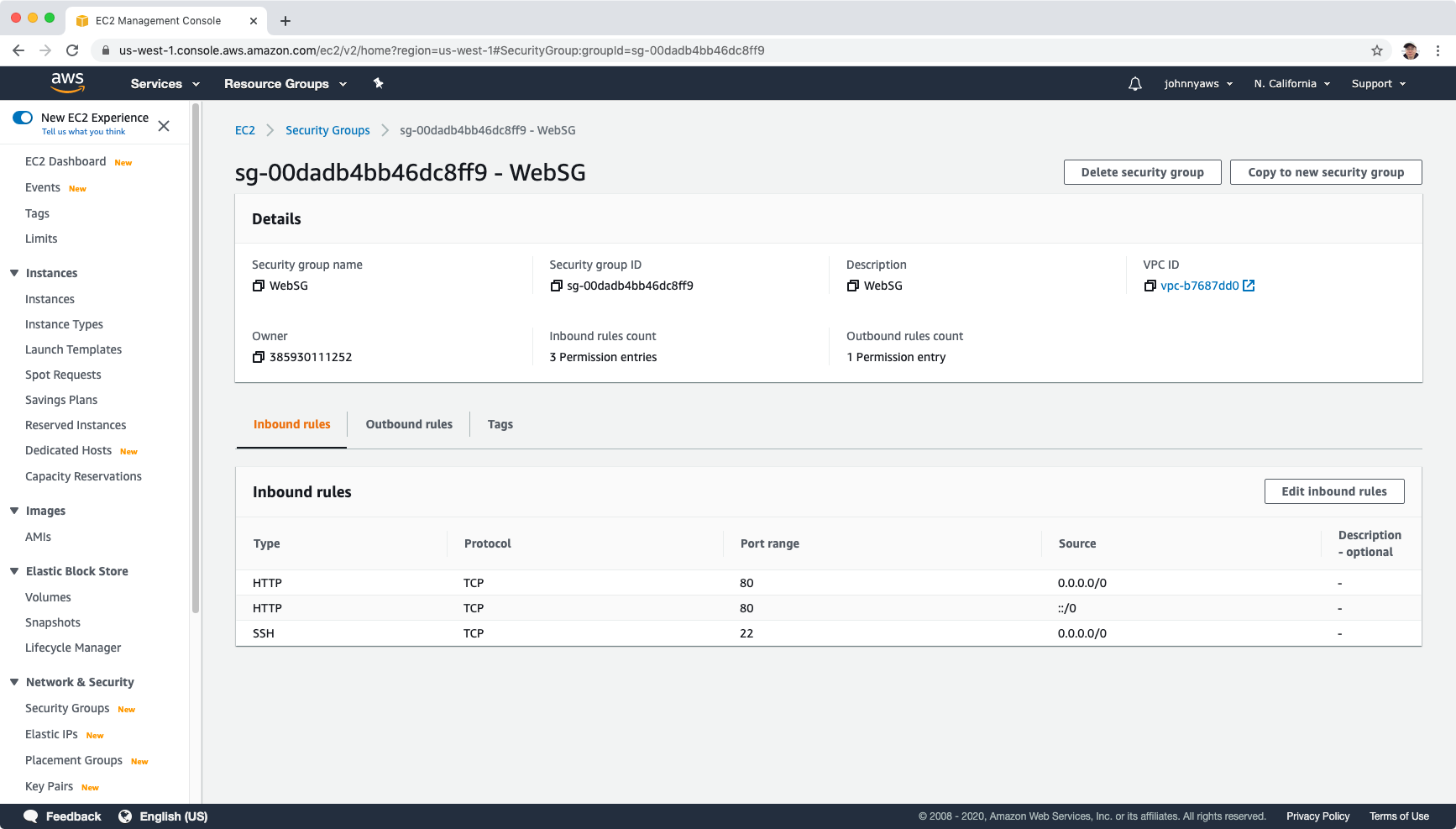The width and height of the screenshot is (1456, 829).
Task: Open the johnnyaws account dropdown
Action: (x=1198, y=84)
